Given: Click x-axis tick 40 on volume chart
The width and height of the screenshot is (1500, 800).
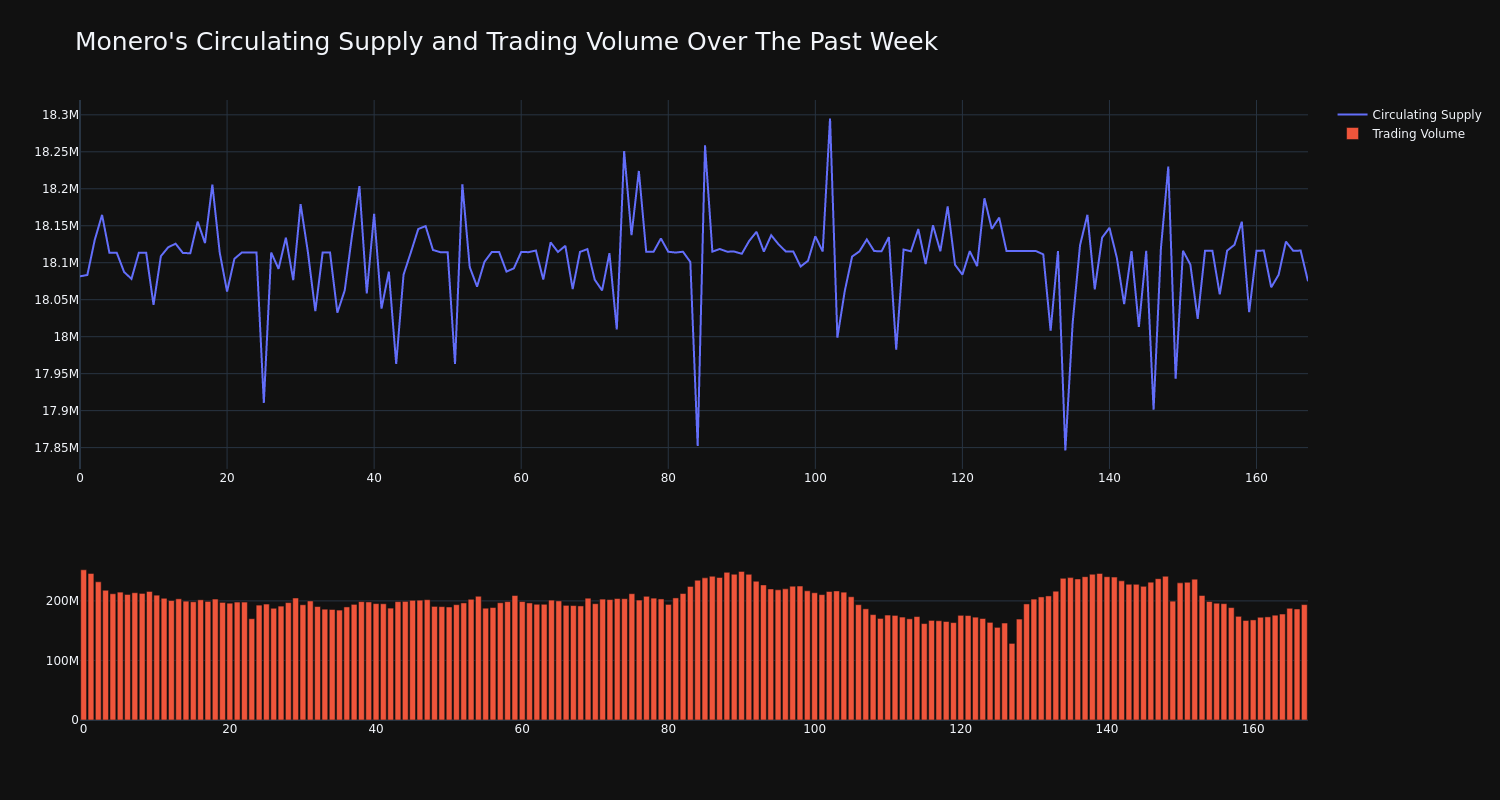Looking at the screenshot, I should [x=376, y=729].
